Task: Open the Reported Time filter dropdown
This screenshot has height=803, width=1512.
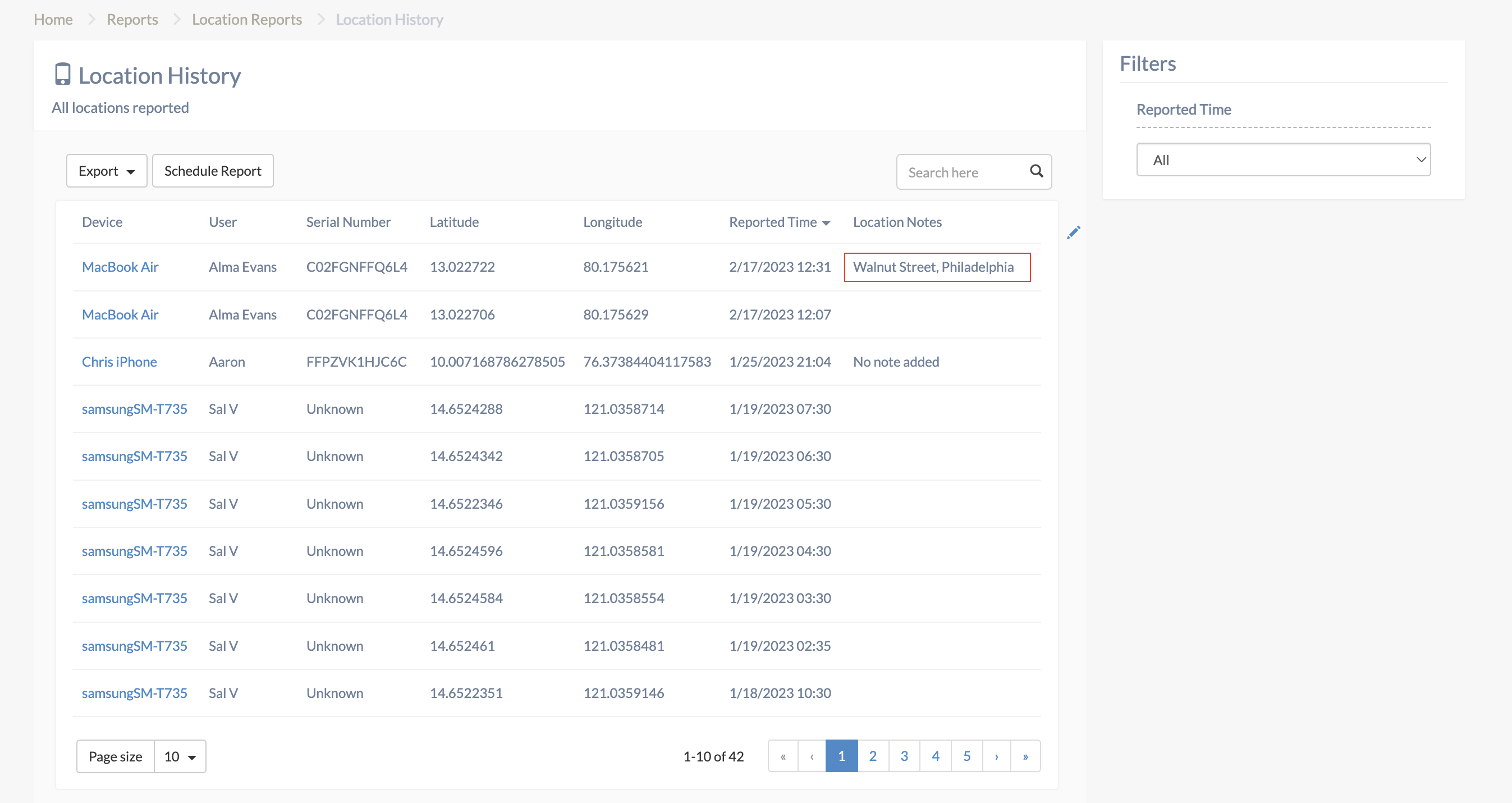Action: (x=1283, y=160)
